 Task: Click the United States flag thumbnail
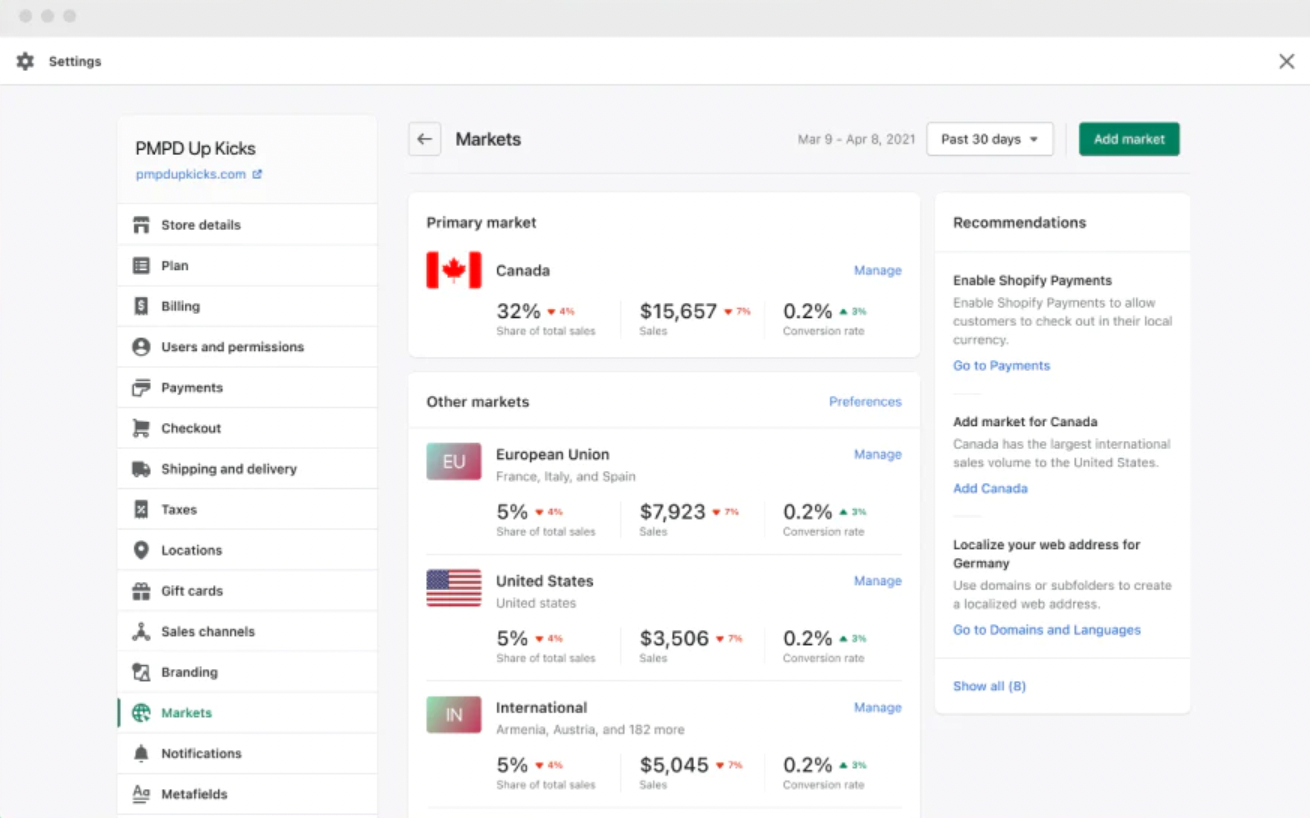454,588
